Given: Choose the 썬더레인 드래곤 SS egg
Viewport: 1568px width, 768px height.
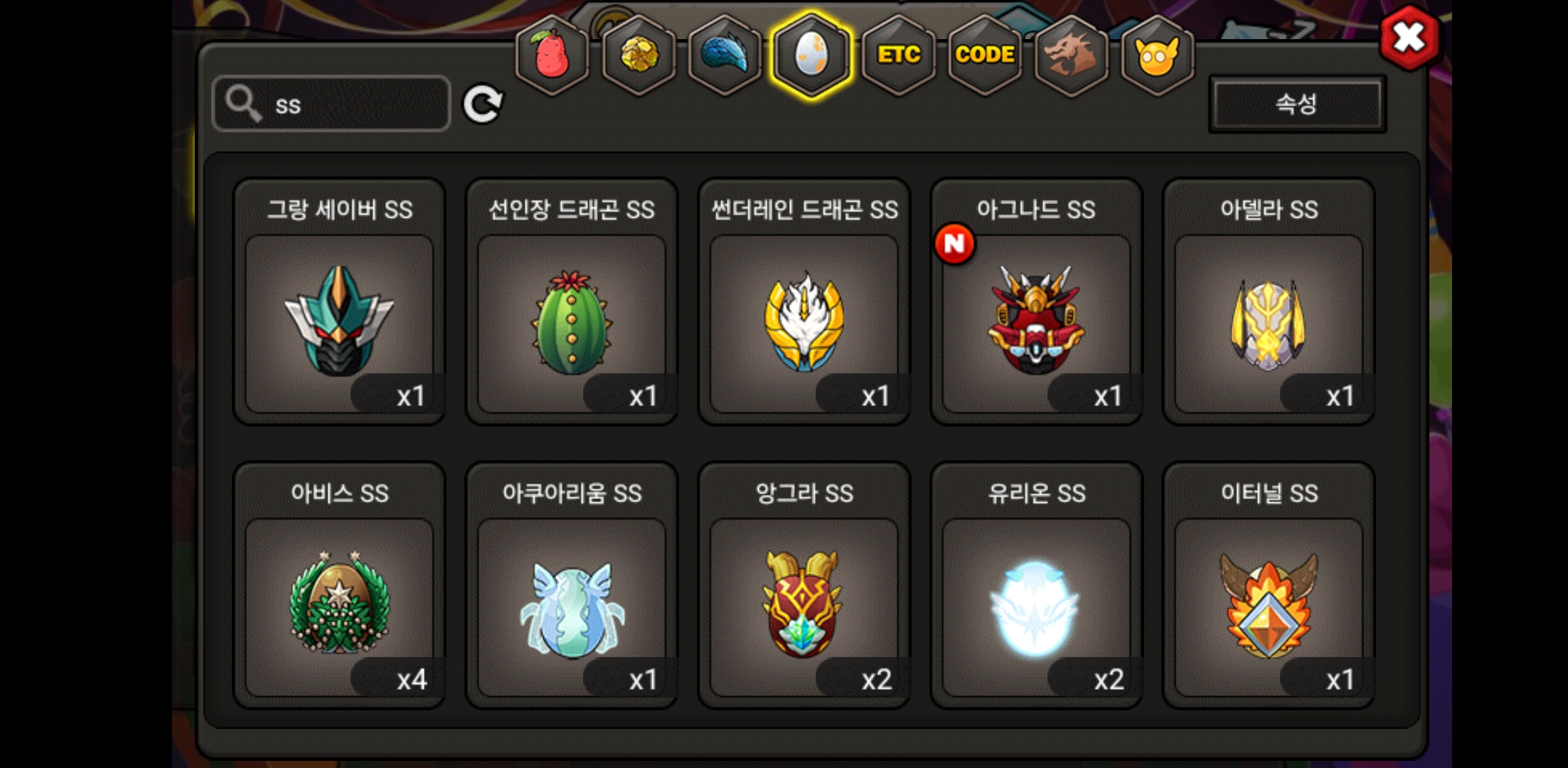Looking at the screenshot, I should pos(804,302).
